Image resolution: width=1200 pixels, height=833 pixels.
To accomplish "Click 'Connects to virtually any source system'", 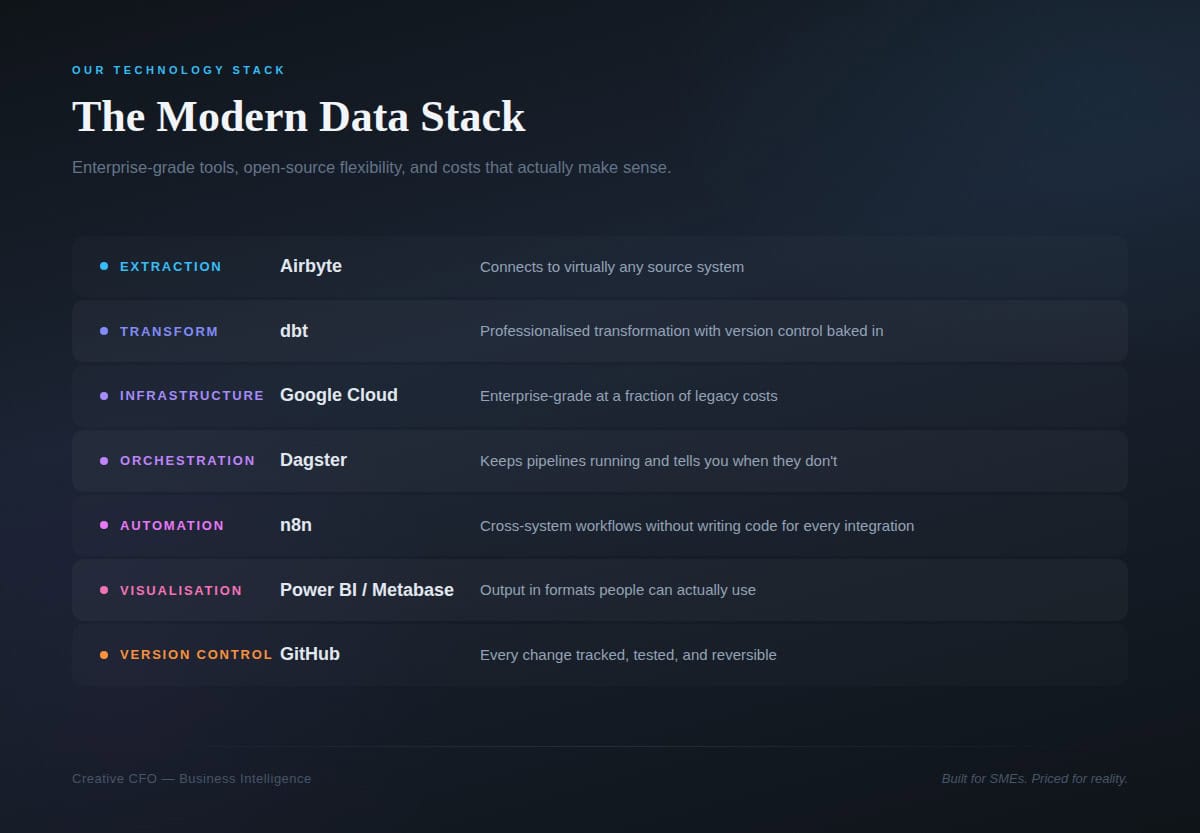I will coord(612,267).
